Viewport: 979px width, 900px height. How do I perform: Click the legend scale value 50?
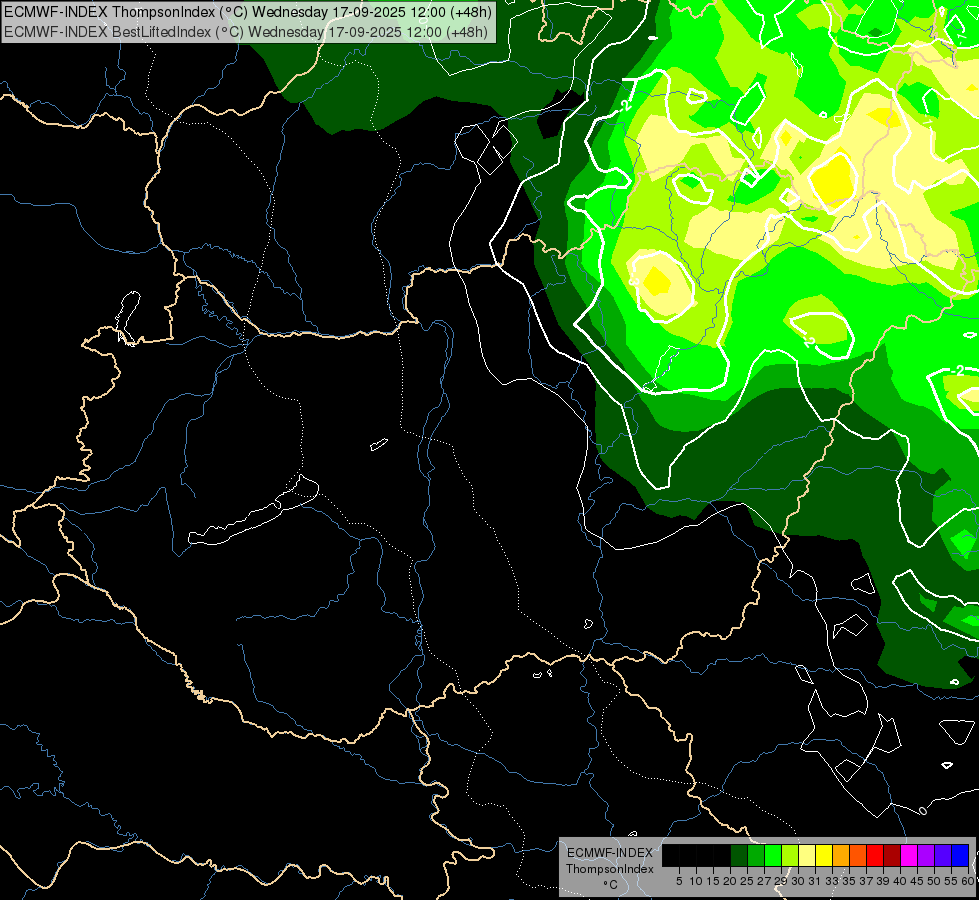pos(934,881)
